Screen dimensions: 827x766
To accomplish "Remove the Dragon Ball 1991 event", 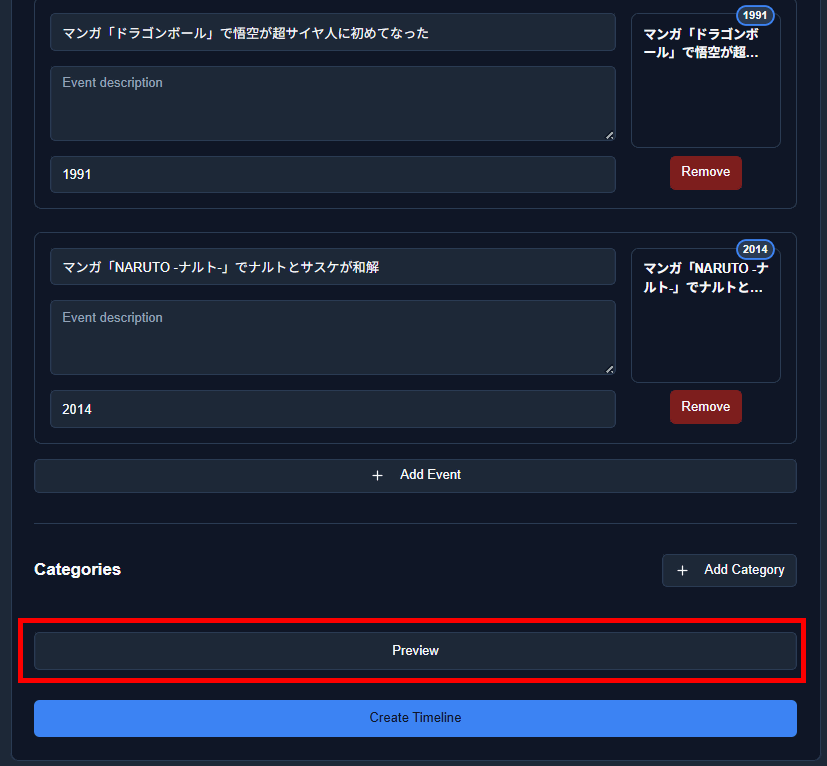I will coord(706,173).
